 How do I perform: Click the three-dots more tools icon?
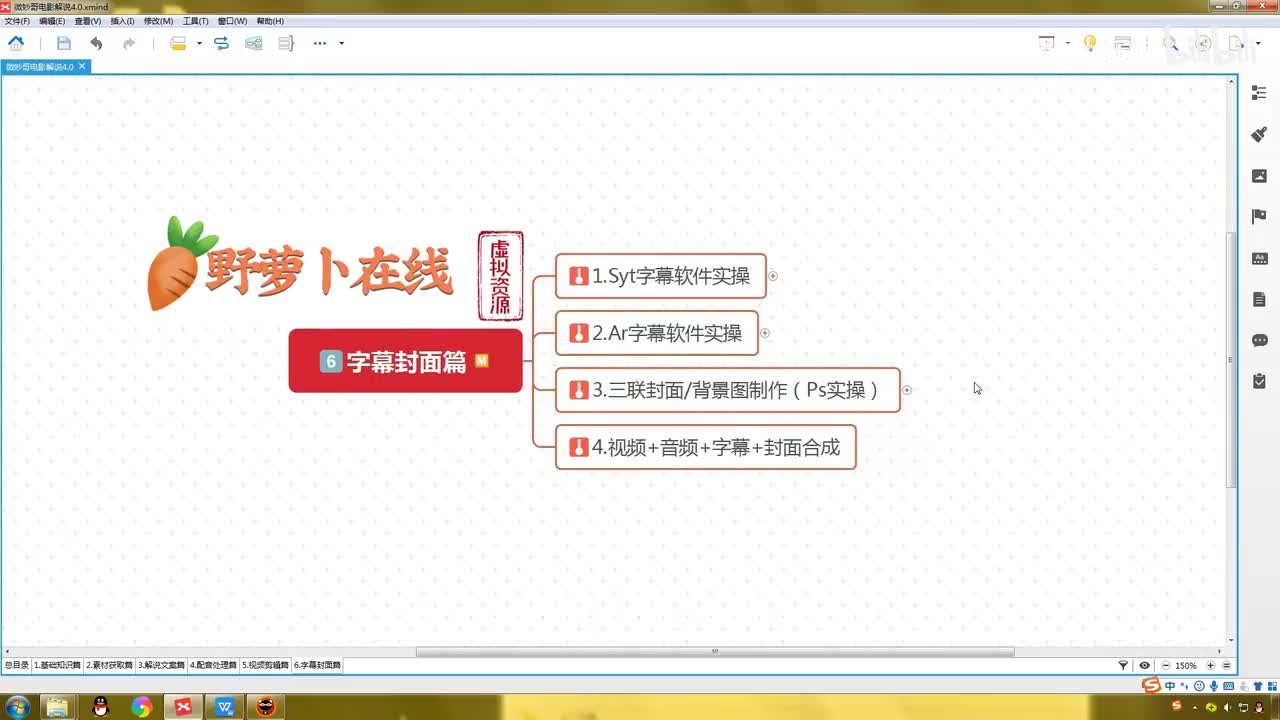click(x=320, y=43)
